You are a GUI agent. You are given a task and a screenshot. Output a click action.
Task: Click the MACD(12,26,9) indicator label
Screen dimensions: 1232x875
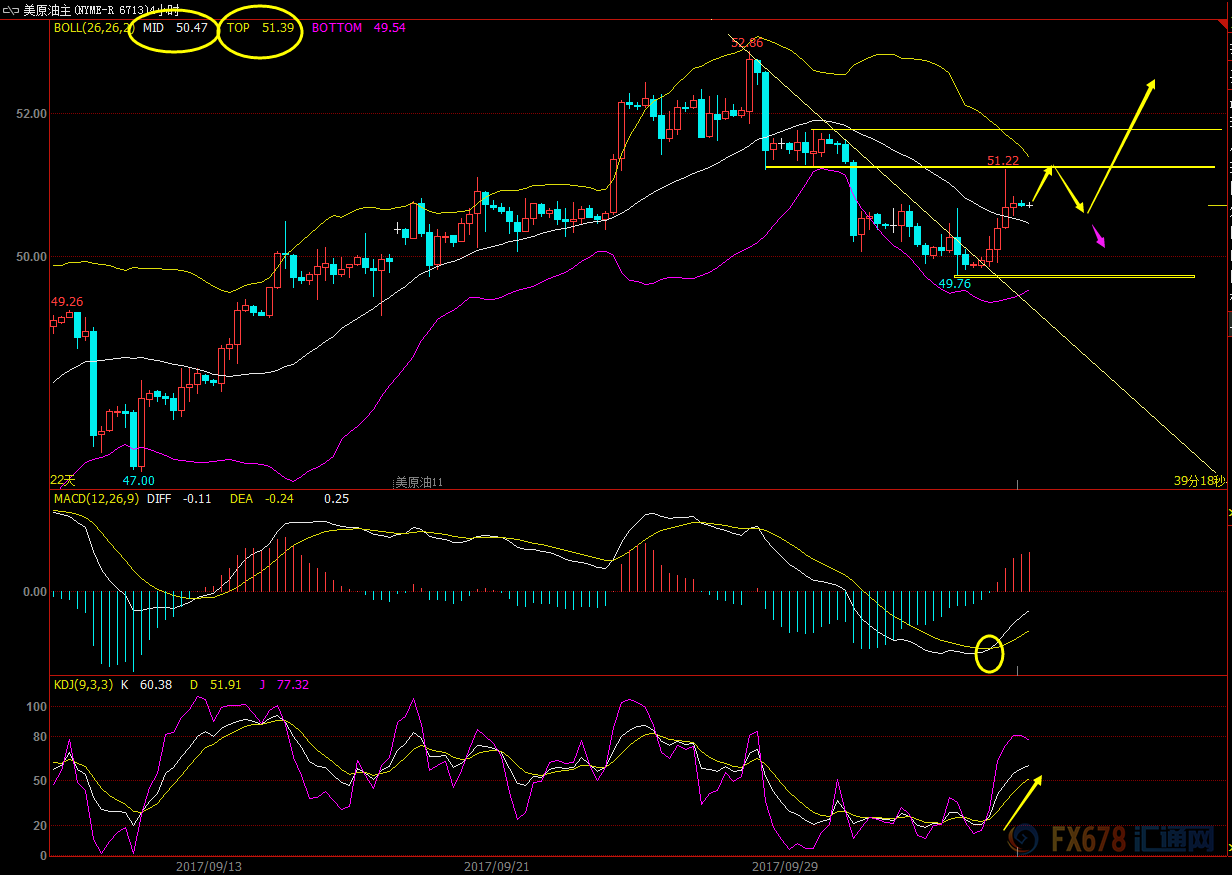96,498
